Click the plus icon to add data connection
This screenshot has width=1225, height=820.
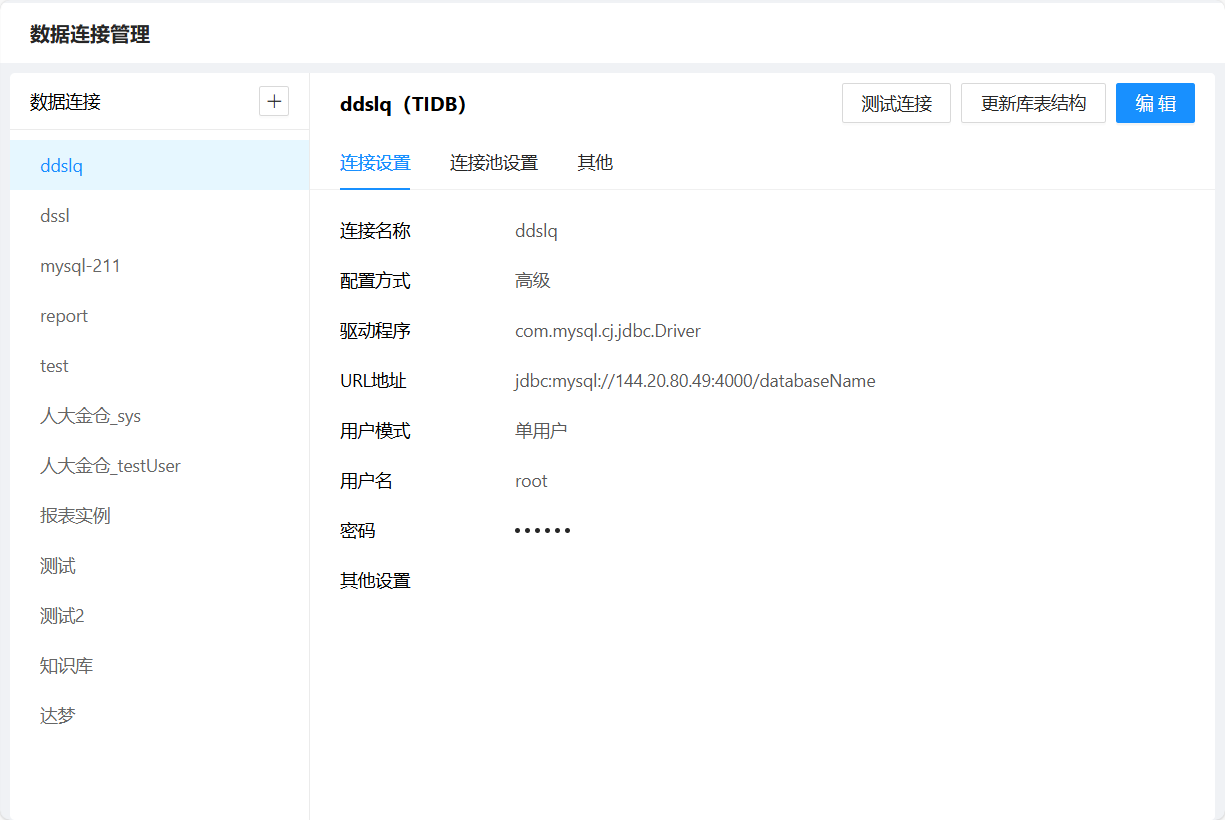click(x=274, y=101)
